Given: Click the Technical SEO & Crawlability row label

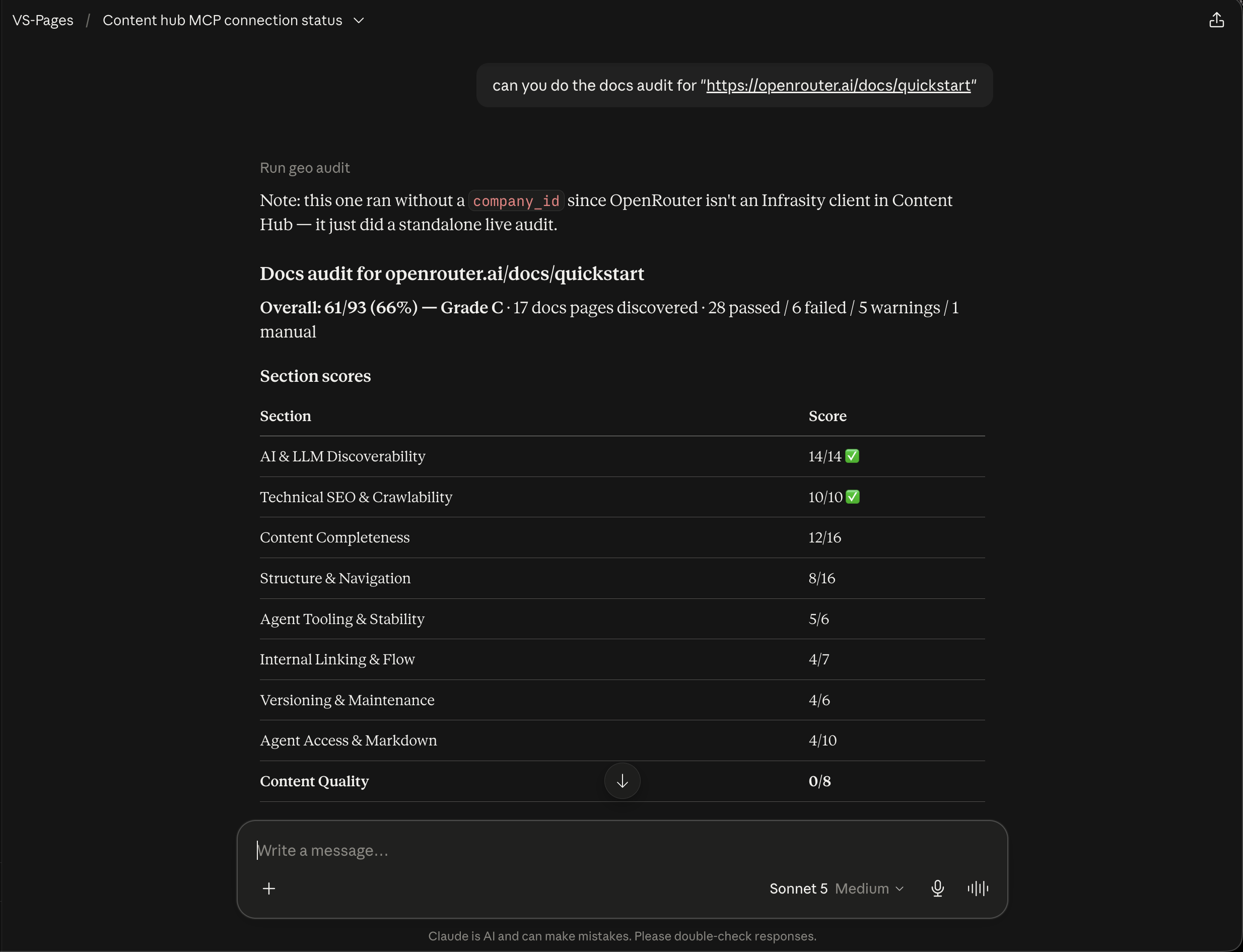Looking at the screenshot, I should (x=357, y=497).
